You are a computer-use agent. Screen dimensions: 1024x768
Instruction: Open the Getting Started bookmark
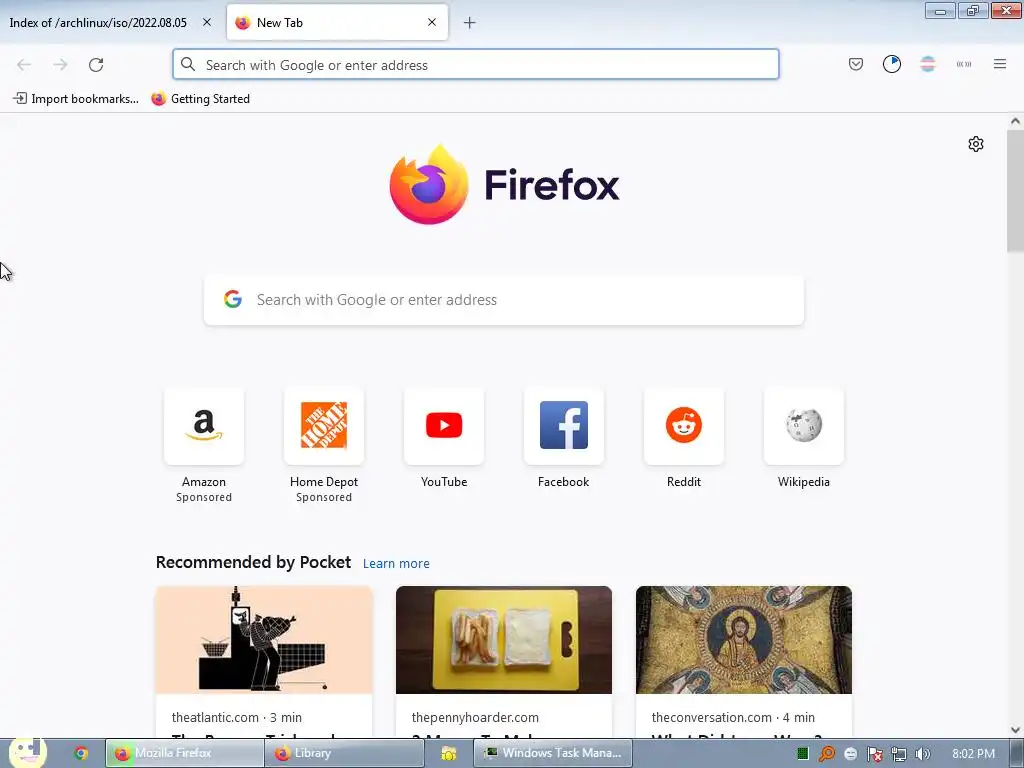click(200, 99)
